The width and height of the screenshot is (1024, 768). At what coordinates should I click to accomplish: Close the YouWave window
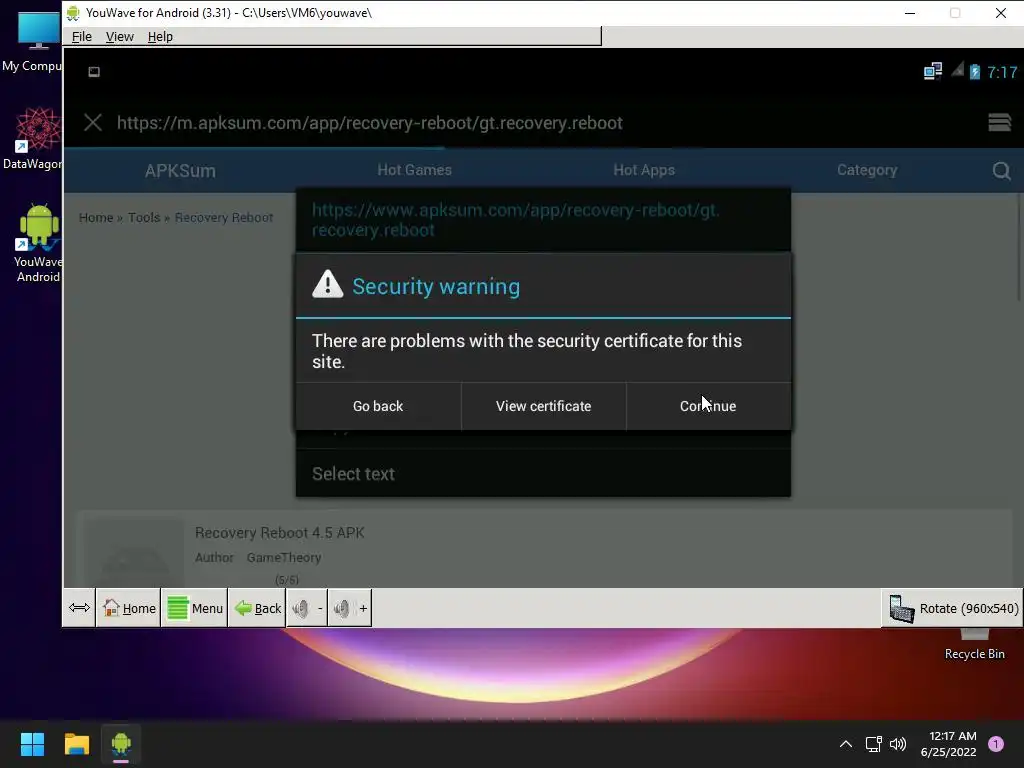click(1000, 13)
